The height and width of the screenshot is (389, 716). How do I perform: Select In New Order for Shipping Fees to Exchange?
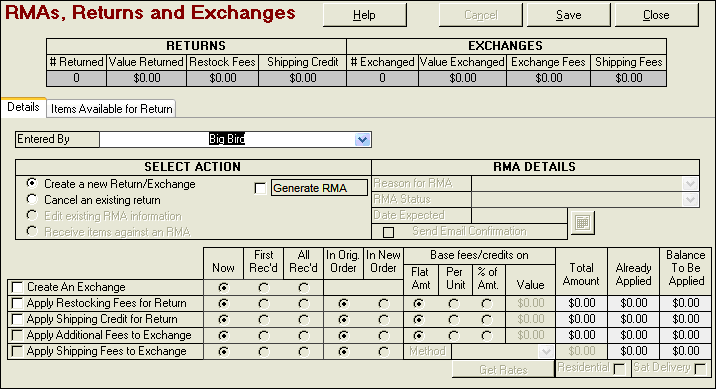[384, 352]
